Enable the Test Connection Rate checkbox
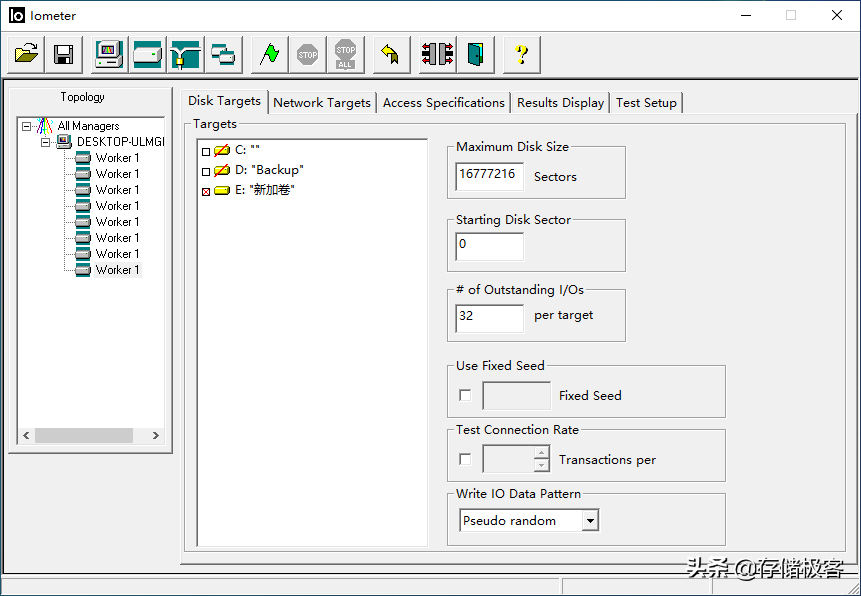 pyautogui.click(x=465, y=459)
